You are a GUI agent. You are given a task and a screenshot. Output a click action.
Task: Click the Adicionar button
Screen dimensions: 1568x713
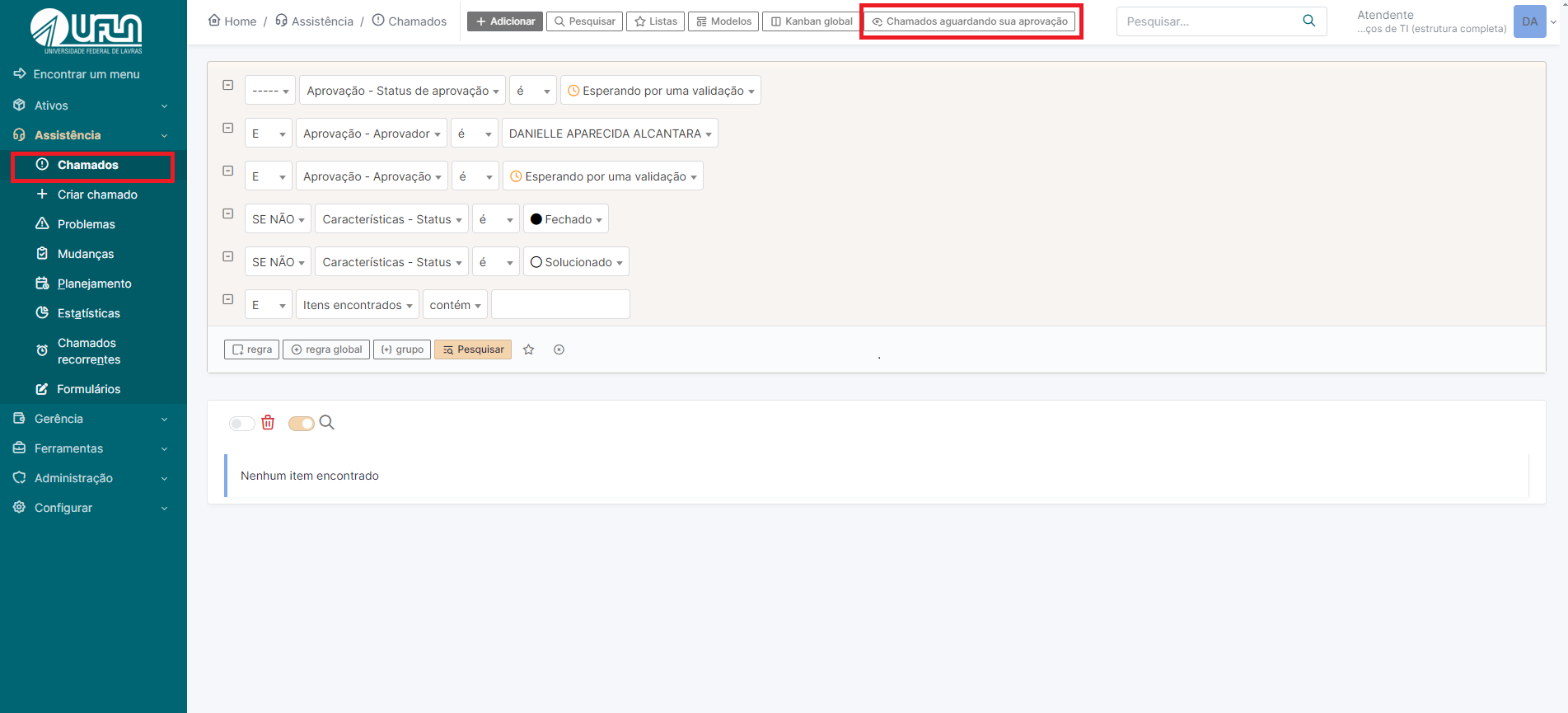point(505,21)
